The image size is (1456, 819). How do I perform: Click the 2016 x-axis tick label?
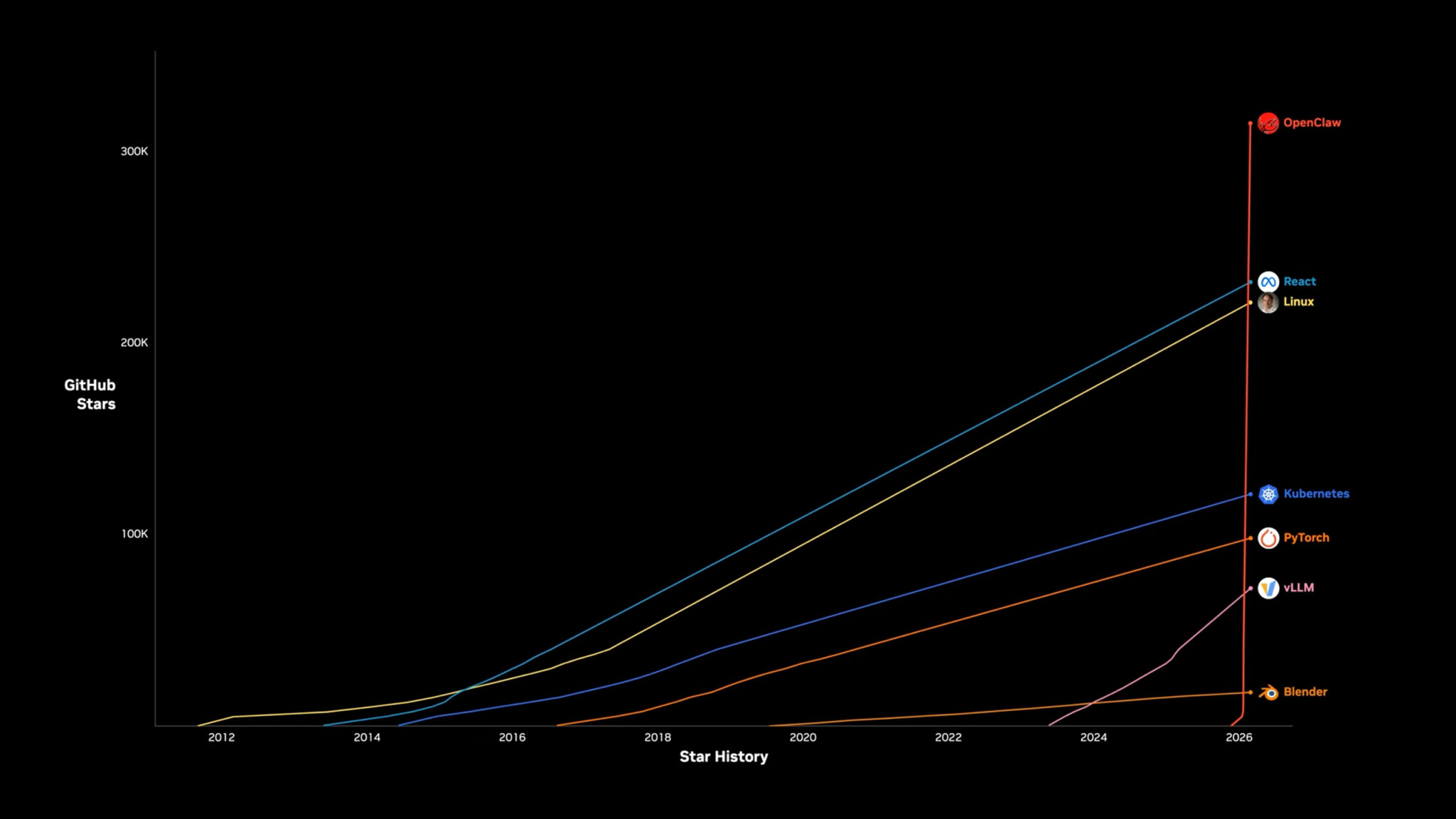[x=512, y=737]
